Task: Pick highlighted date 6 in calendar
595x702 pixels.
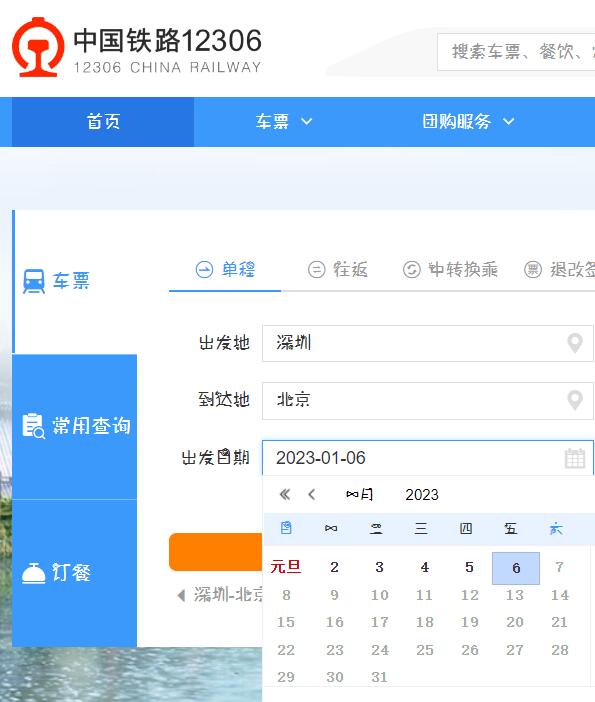Action: (x=516, y=568)
